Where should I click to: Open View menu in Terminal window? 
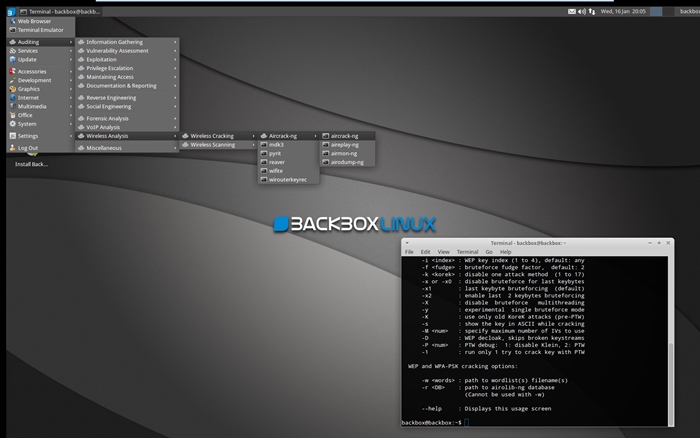point(443,252)
